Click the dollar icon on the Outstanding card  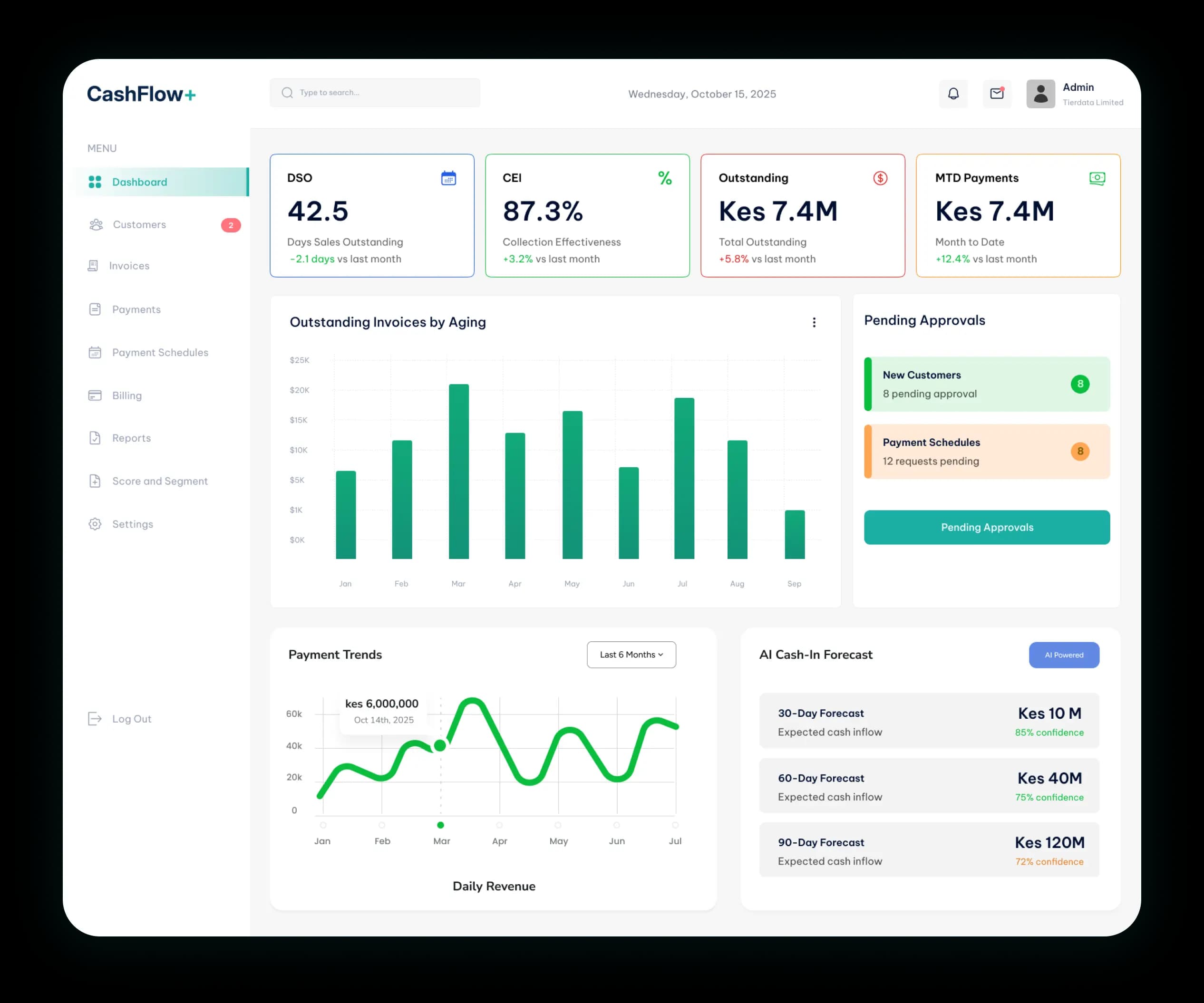[x=880, y=178]
